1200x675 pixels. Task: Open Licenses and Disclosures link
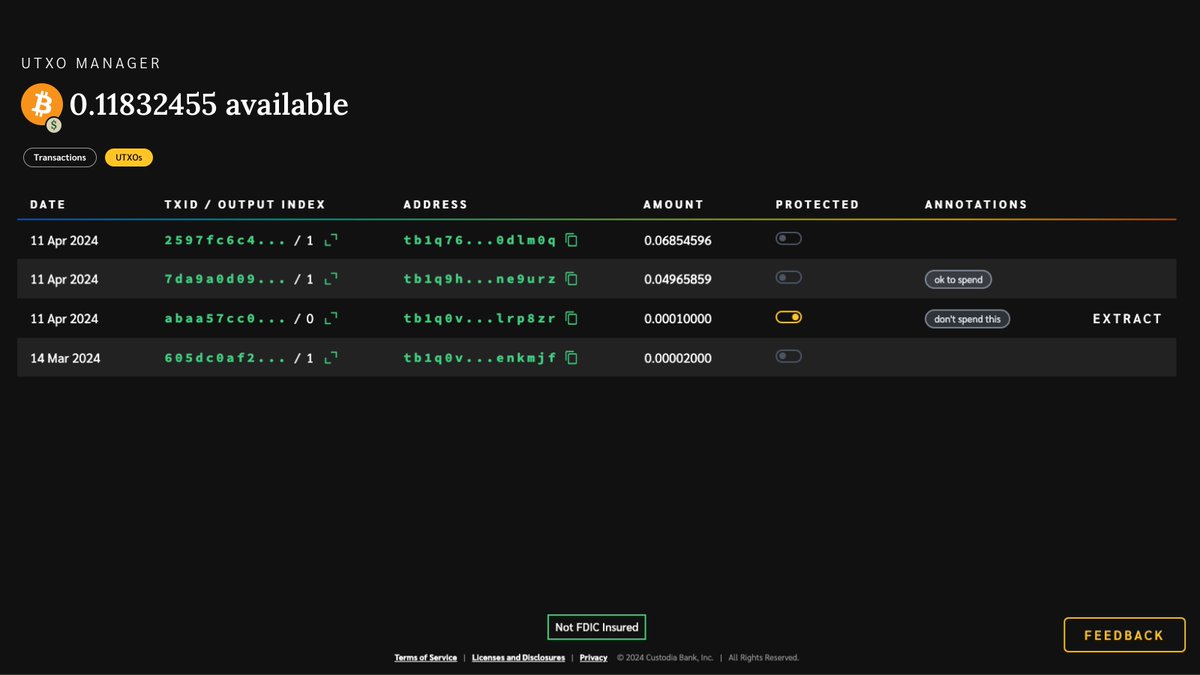pos(518,658)
